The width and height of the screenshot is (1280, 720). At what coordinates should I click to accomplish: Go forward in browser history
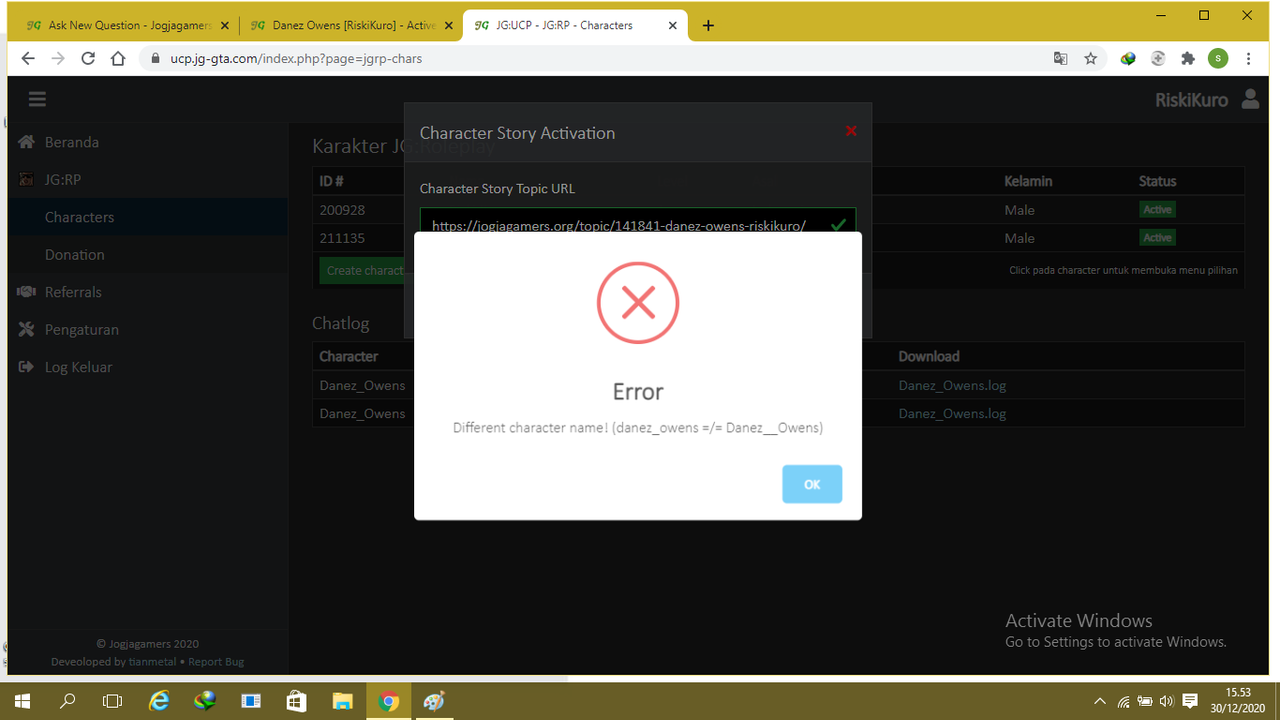pos(58,59)
